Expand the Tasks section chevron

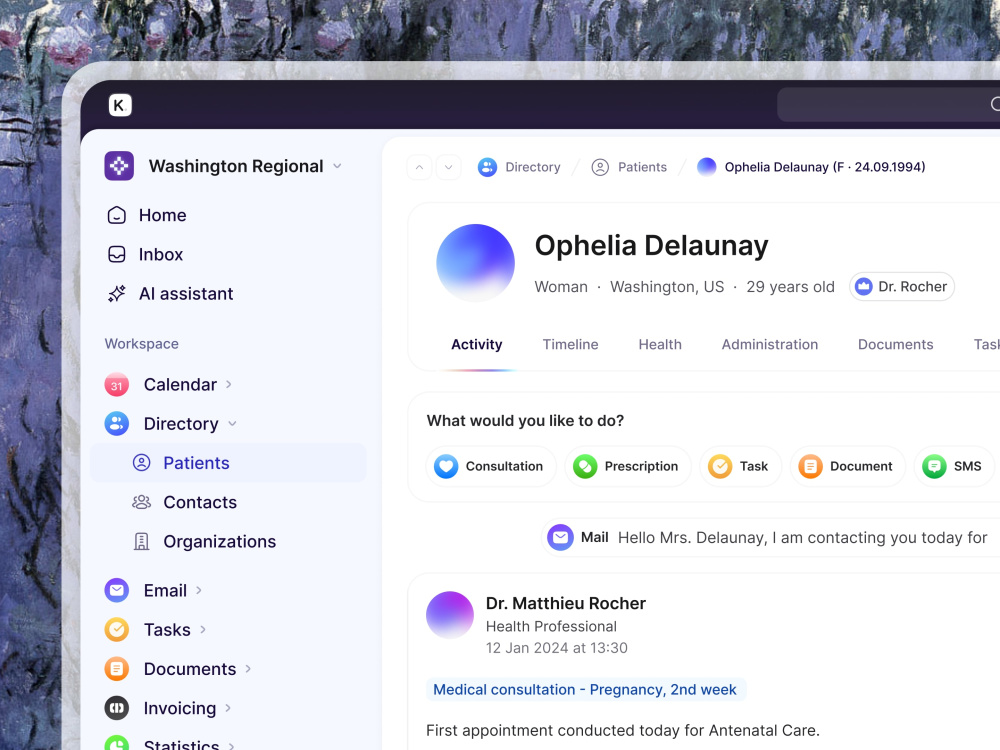coord(203,630)
